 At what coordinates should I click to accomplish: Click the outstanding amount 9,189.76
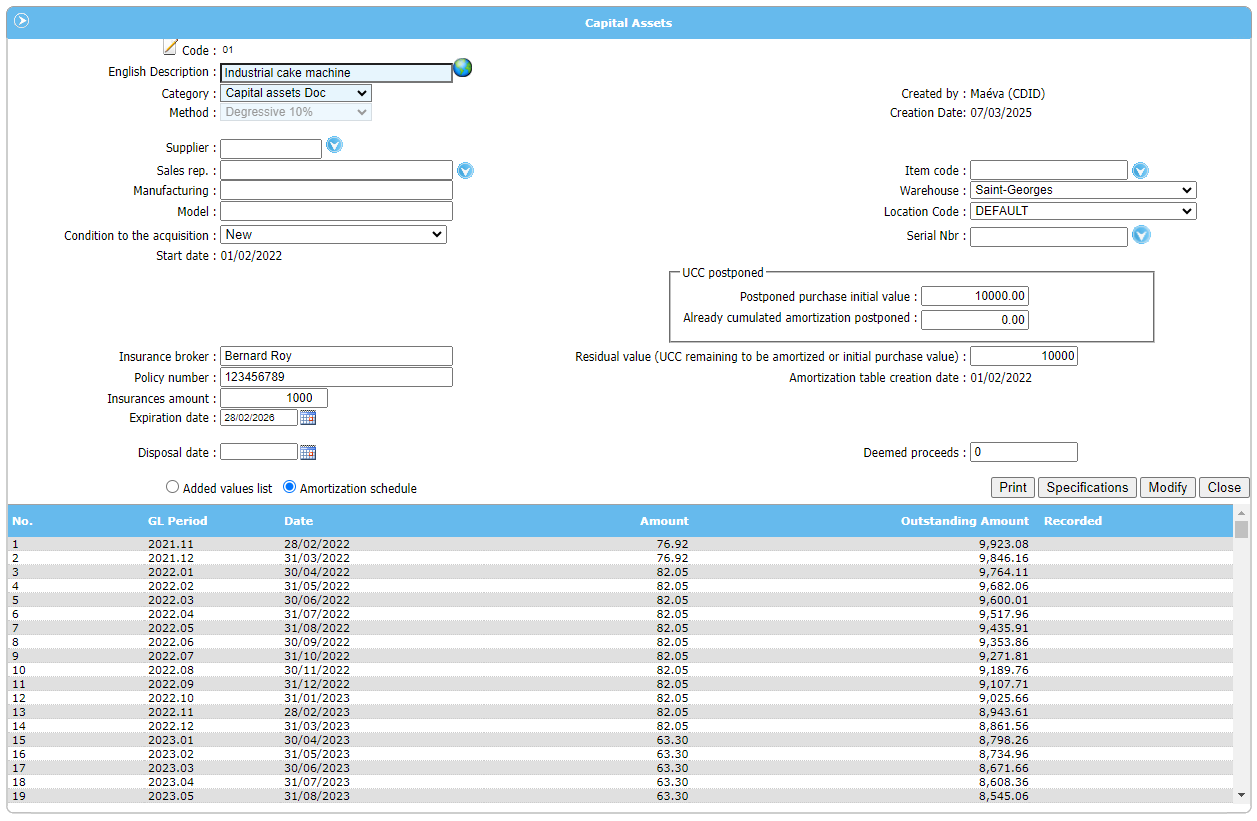click(1003, 670)
